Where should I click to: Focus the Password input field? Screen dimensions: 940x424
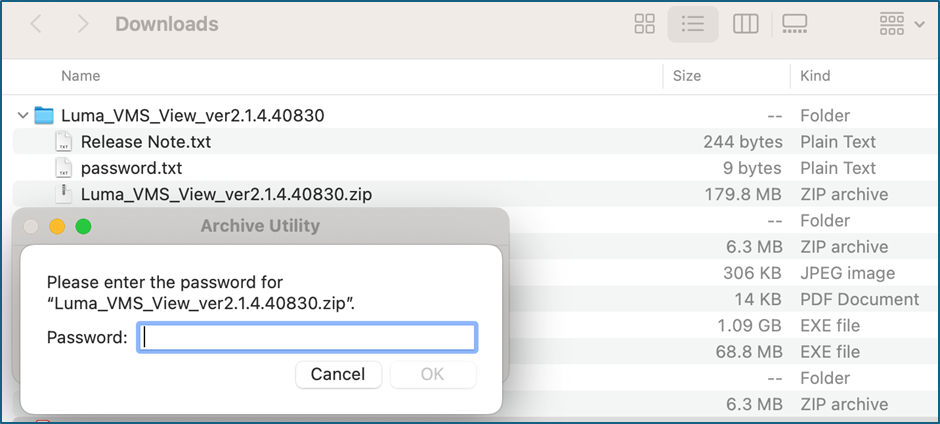[x=307, y=338]
